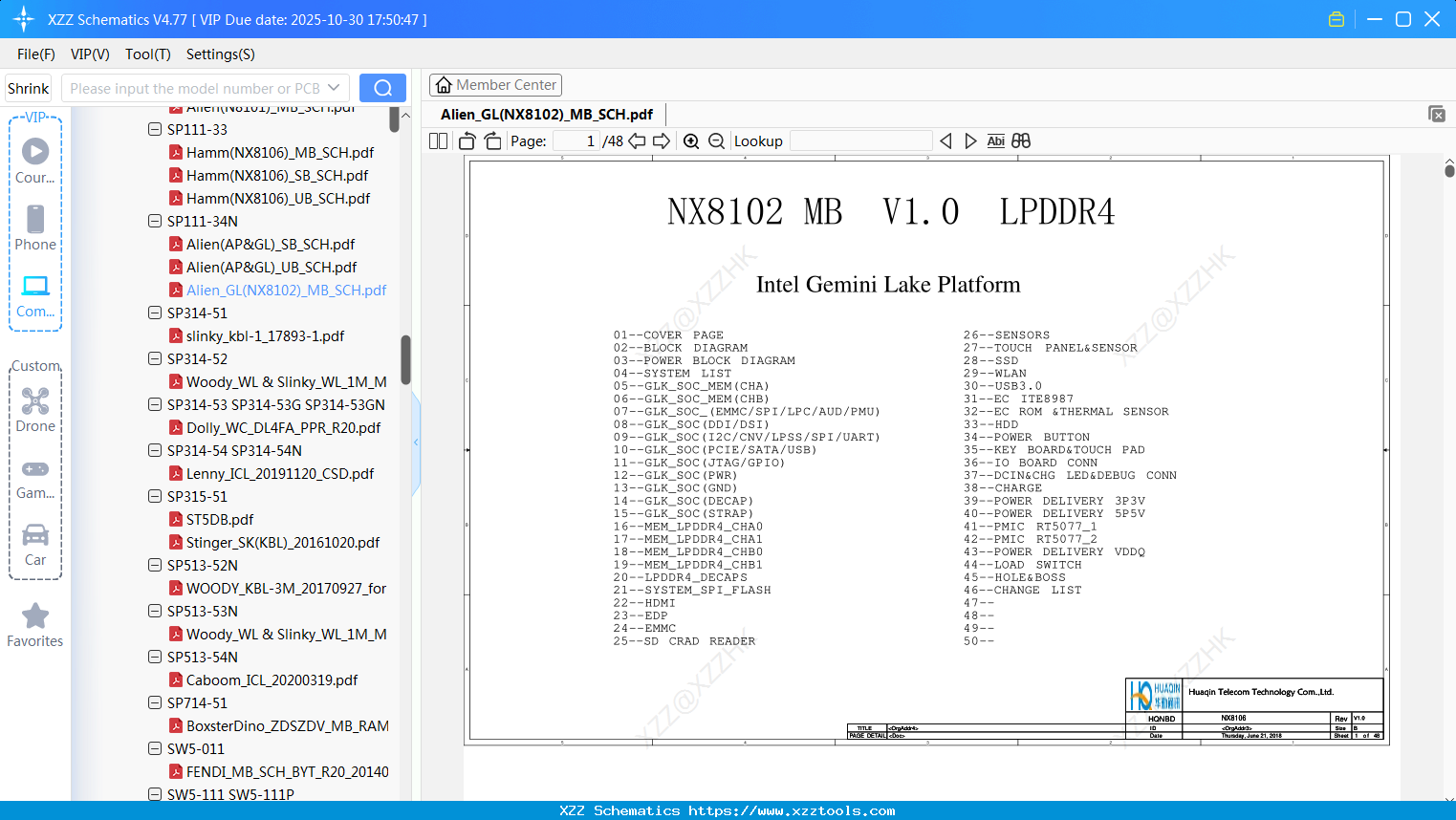Collapse the SP314-51 tree node
This screenshot has height=820, width=1456.
(x=155, y=313)
